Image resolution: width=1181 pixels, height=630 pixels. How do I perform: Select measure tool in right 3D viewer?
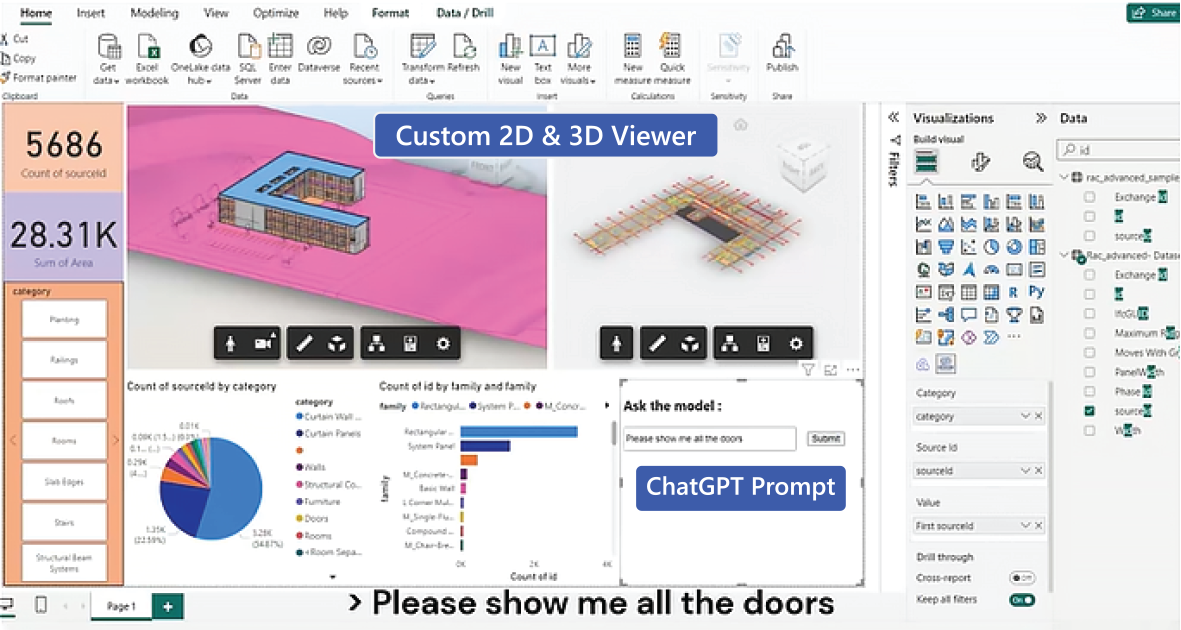[657, 343]
